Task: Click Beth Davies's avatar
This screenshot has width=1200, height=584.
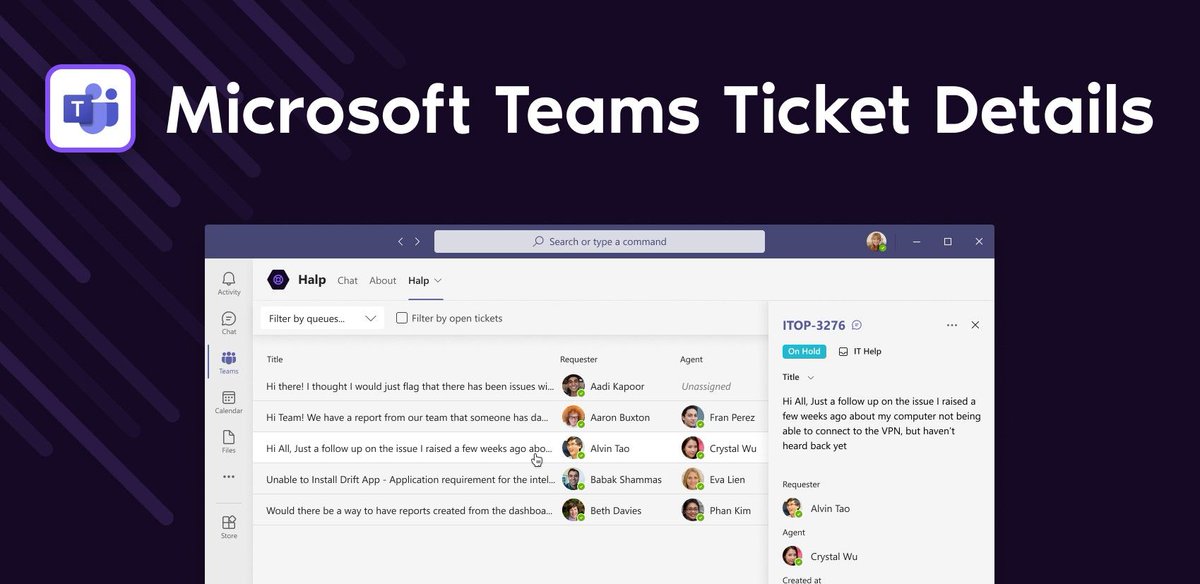Action: pyautogui.click(x=573, y=510)
